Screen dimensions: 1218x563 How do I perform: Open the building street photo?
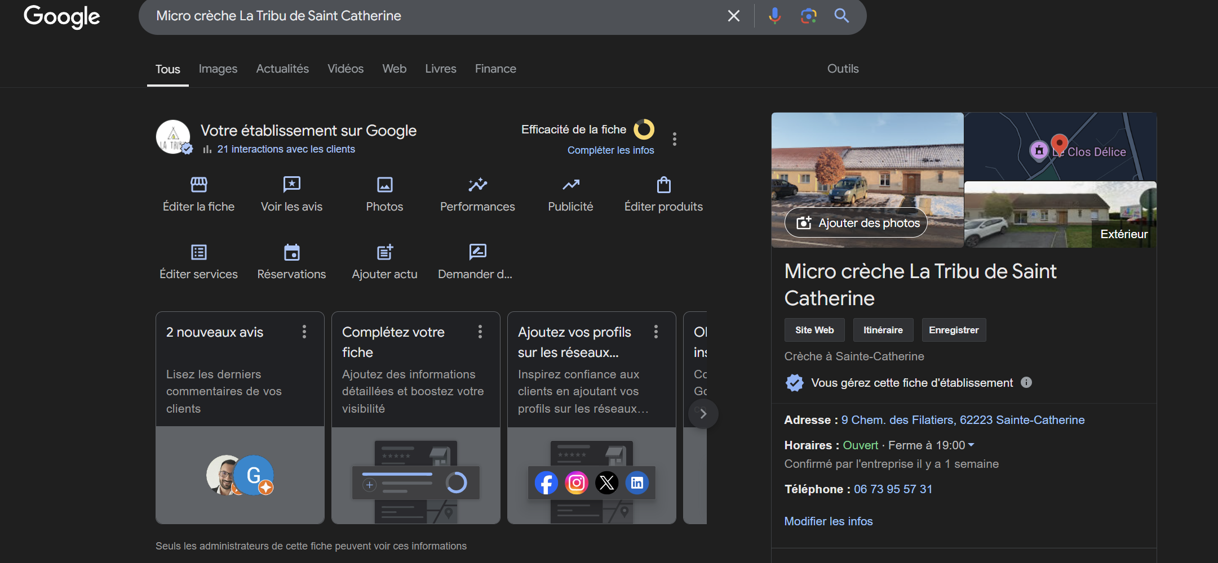tap(867, 179)
